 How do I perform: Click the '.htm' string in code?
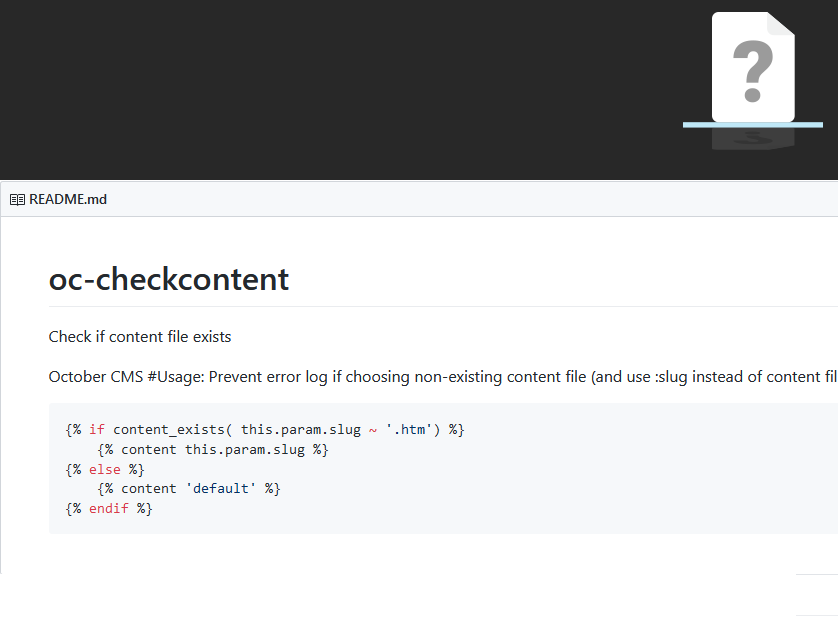[409, 430]
